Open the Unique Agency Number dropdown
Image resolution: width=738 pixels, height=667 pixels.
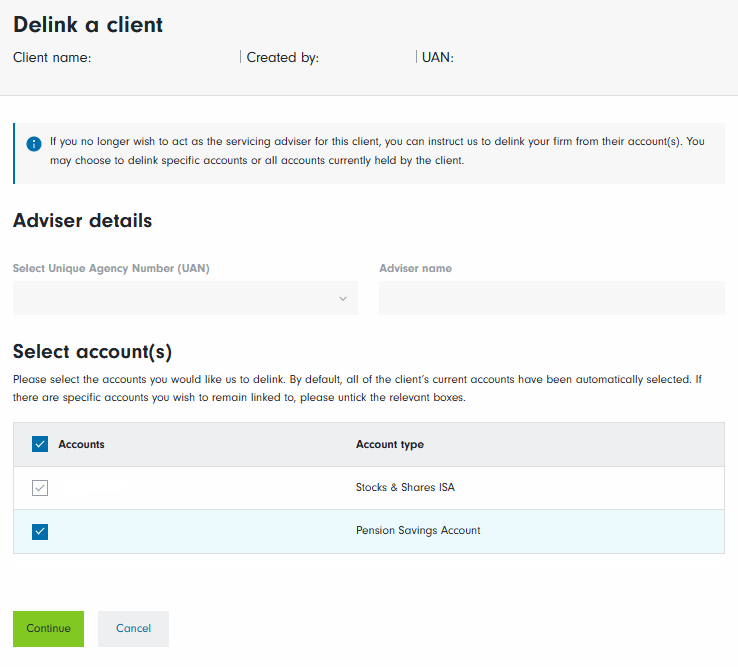(x=185, y=298)
